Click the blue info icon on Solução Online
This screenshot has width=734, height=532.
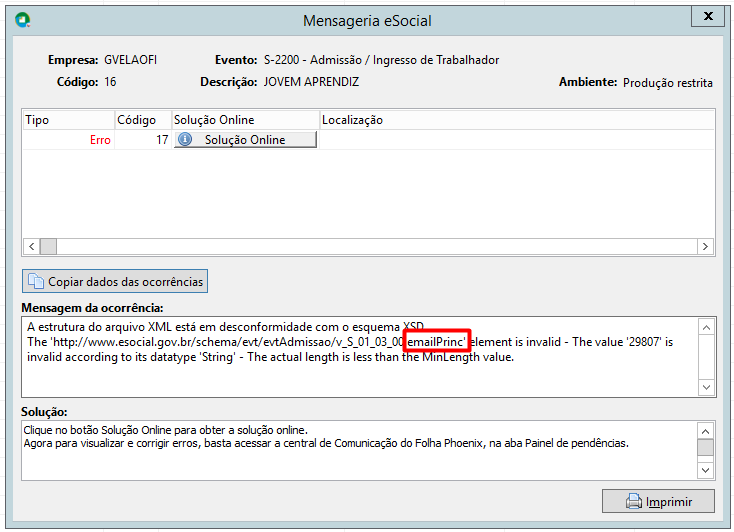pos(185,139)
